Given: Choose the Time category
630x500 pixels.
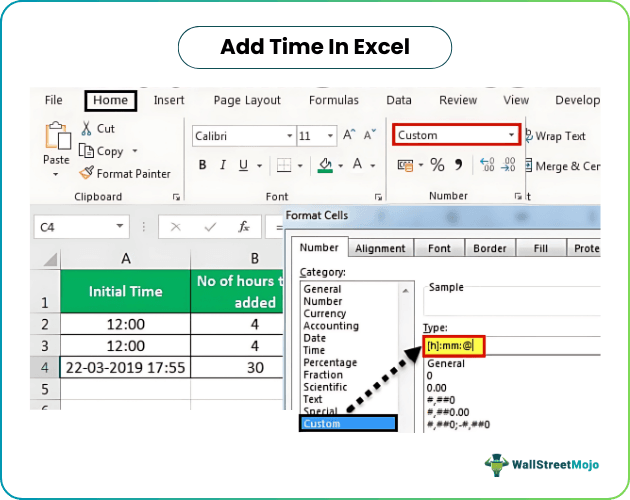Looking at the screenshot, I should pyautogui.click(x=314, y=350).
